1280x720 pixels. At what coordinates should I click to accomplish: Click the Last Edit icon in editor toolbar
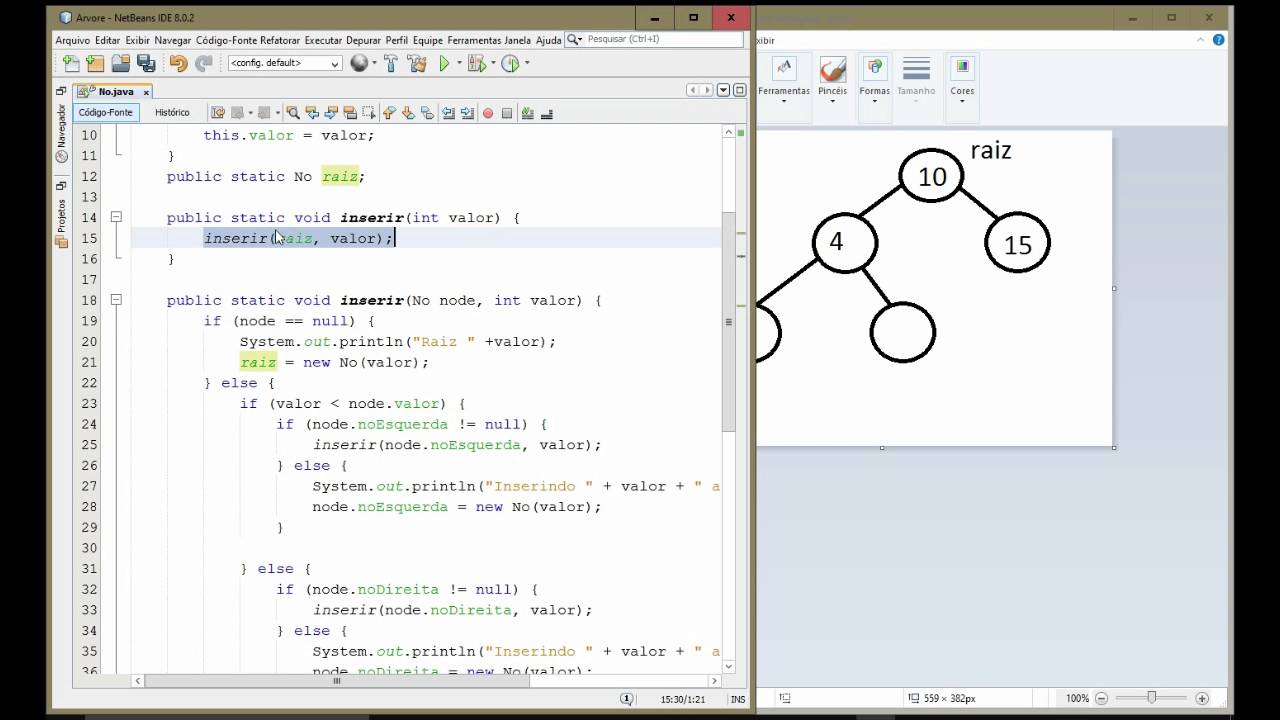[217, 113]
